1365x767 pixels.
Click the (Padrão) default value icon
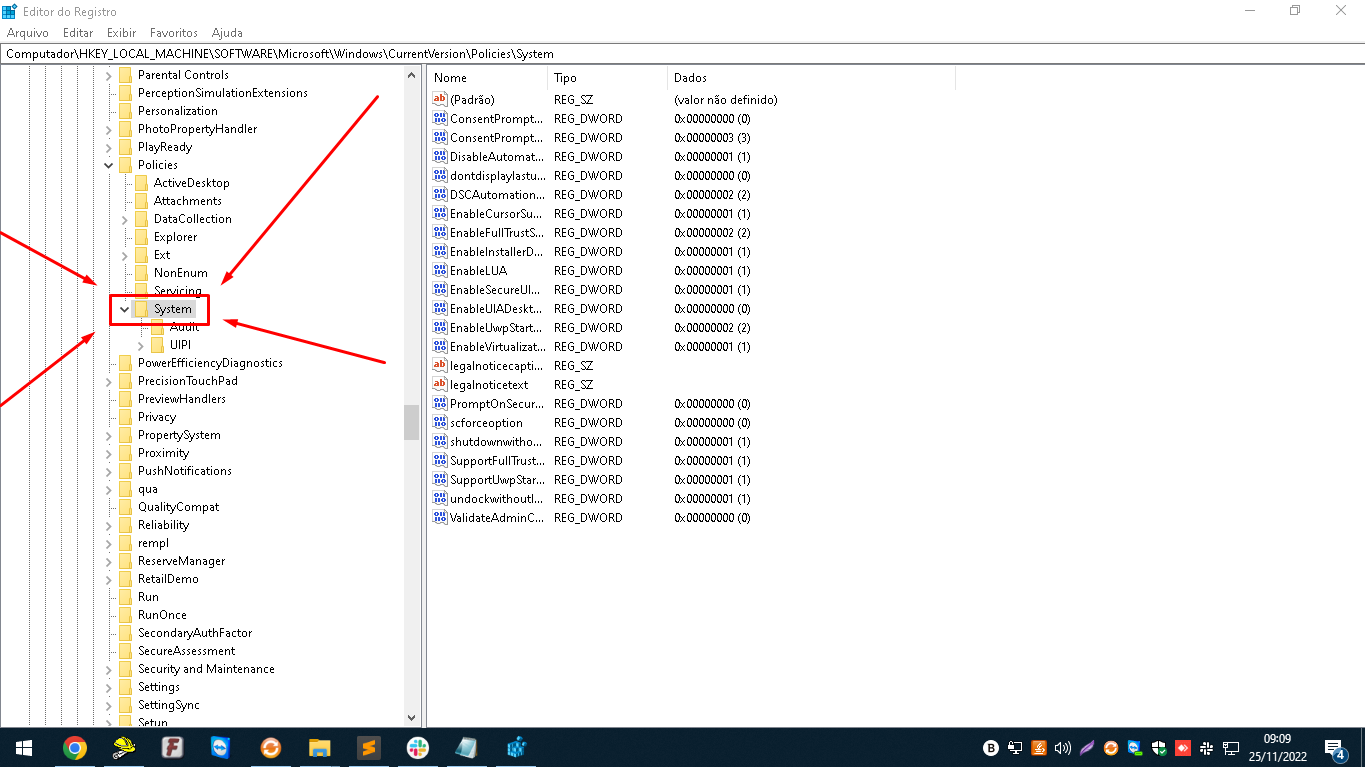[x=440, y=99]
